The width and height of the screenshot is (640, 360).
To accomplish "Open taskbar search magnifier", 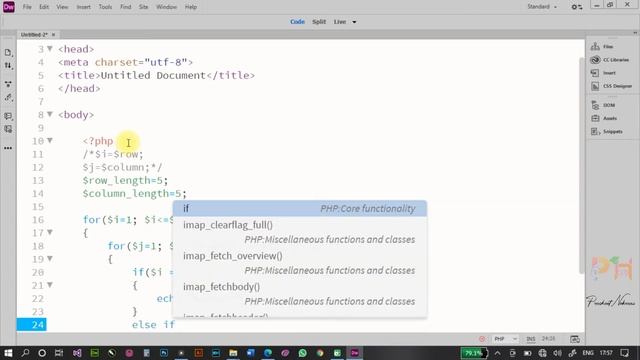I will click(x=25, y=353).
